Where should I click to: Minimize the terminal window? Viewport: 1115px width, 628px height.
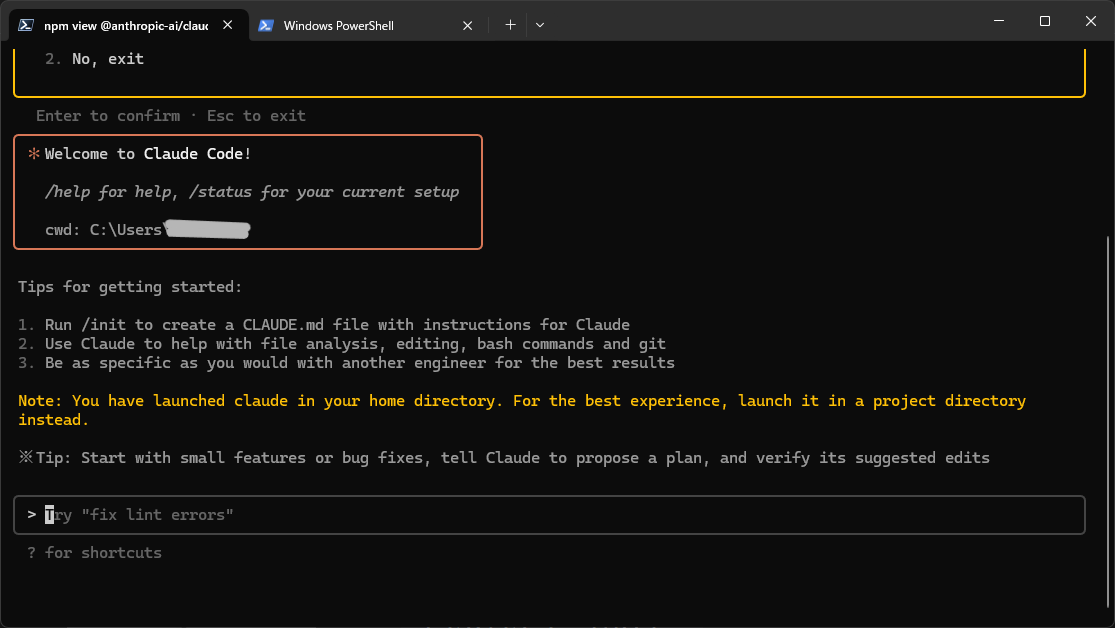click(x=999, y=21)
